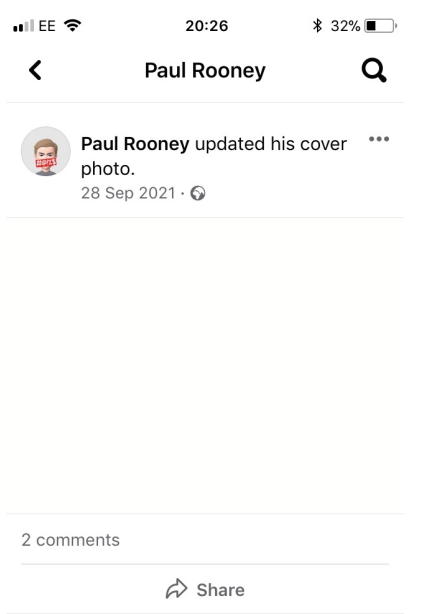The height and width of the screenshot is (614, 427).
Task: Tap the back arrow in header
Action: (35, 70)
